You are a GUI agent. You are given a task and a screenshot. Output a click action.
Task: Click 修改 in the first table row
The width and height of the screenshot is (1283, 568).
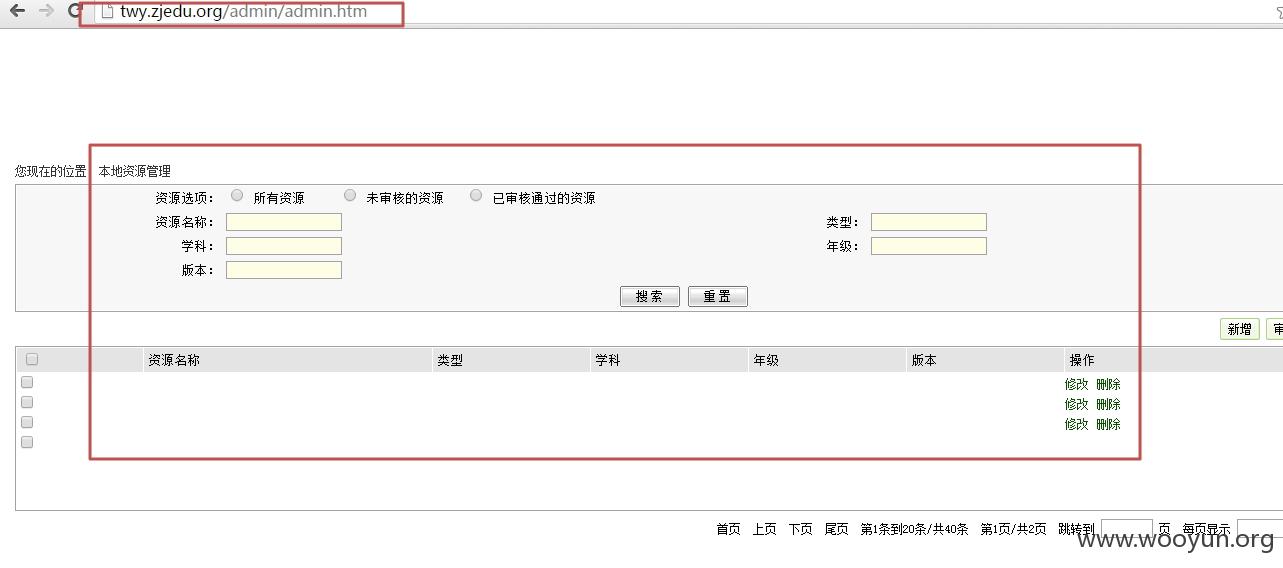pos(1076,384)
